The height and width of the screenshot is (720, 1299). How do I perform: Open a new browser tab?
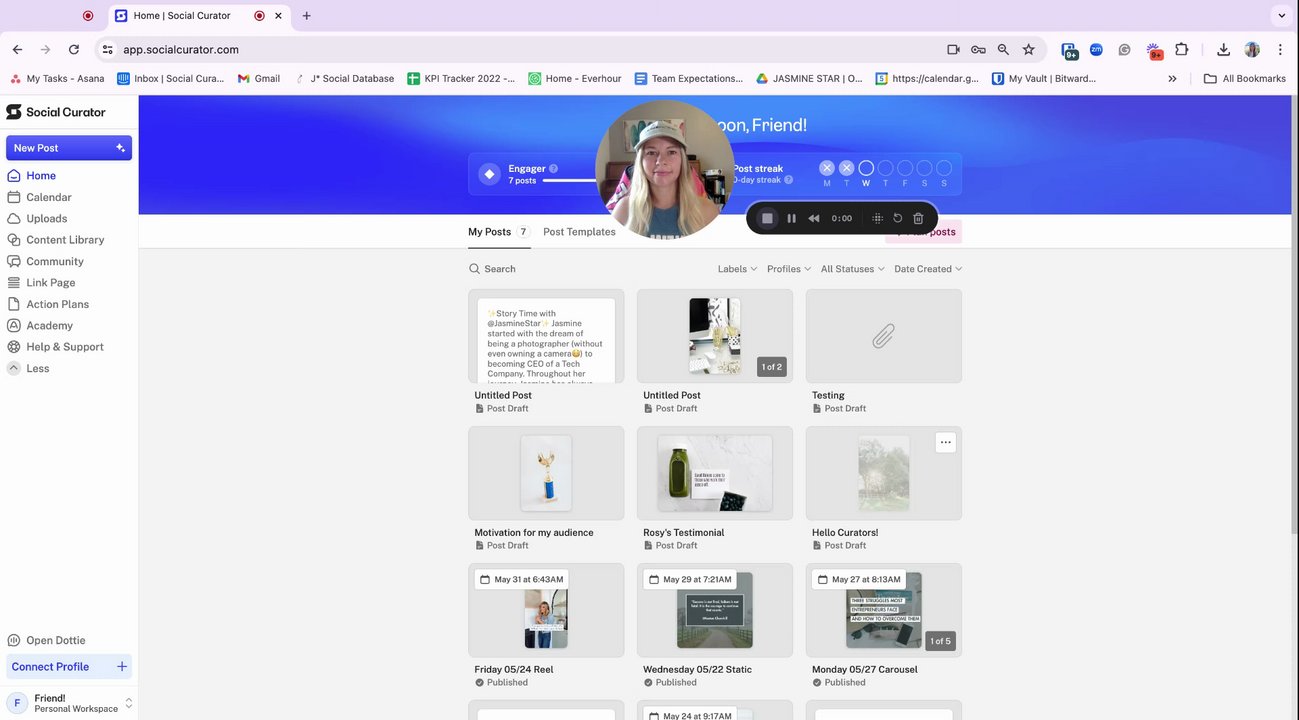tap(306, 16)
